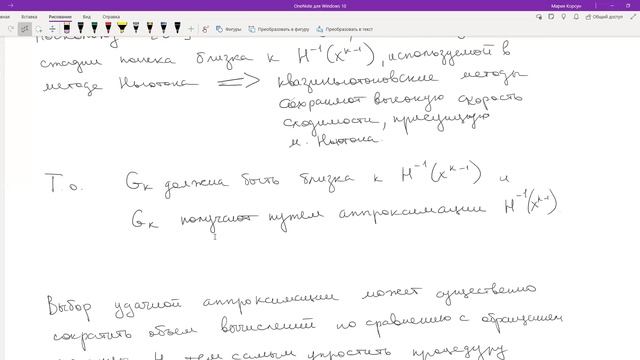
Task: Click Преобразовать в текст button
Action: [344, 29]
